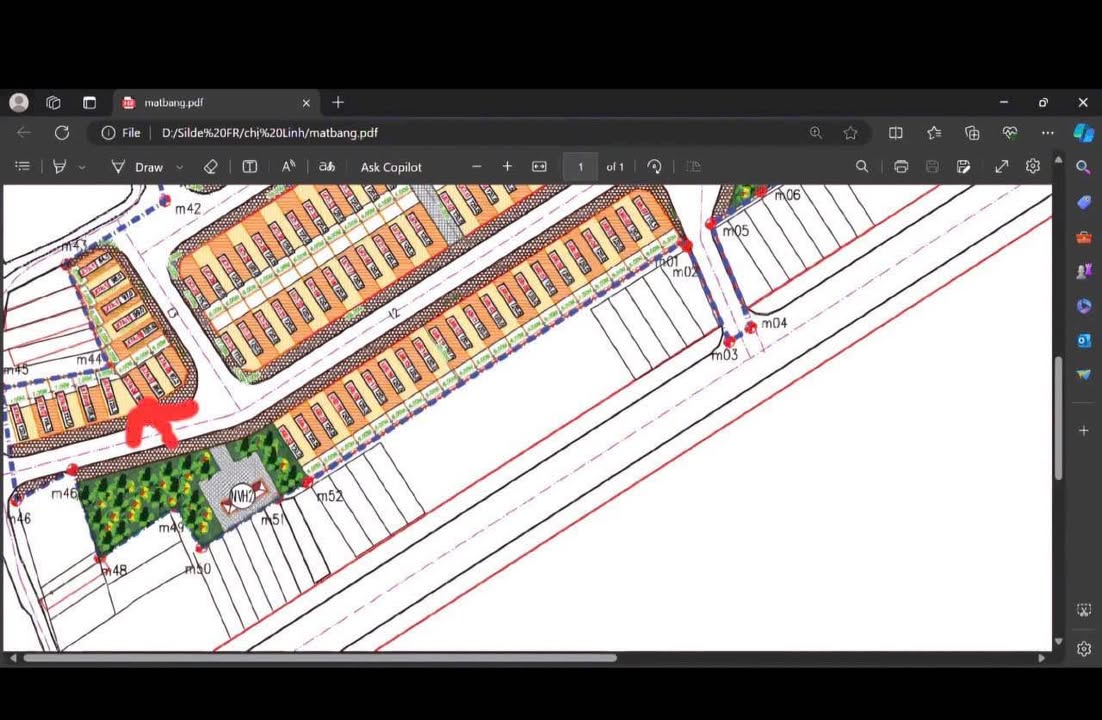Click the Ask Copilot button

(x=391, y=167)
